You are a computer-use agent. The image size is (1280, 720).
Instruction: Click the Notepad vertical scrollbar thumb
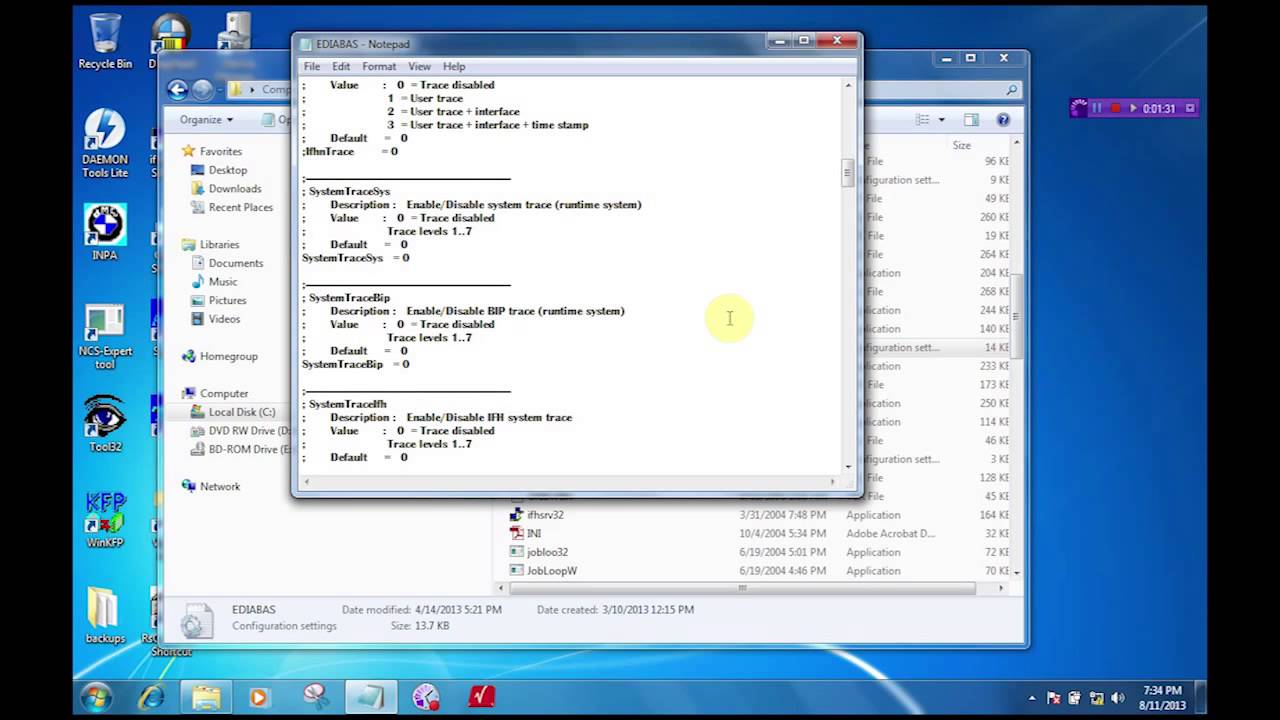(x=848, y=173)
